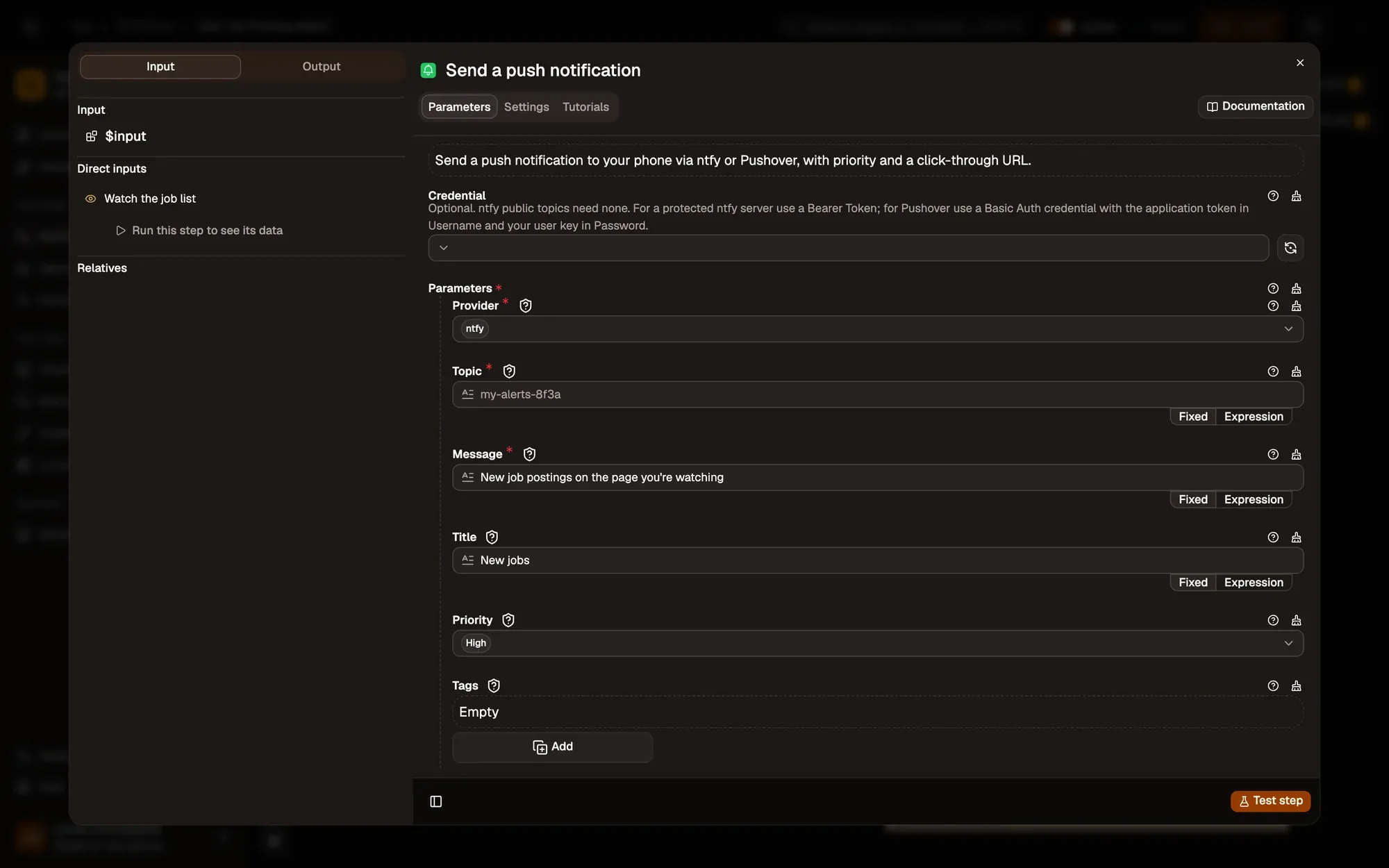Refresh the credential list
The image size is (1389, 868).
(1290, 248)
